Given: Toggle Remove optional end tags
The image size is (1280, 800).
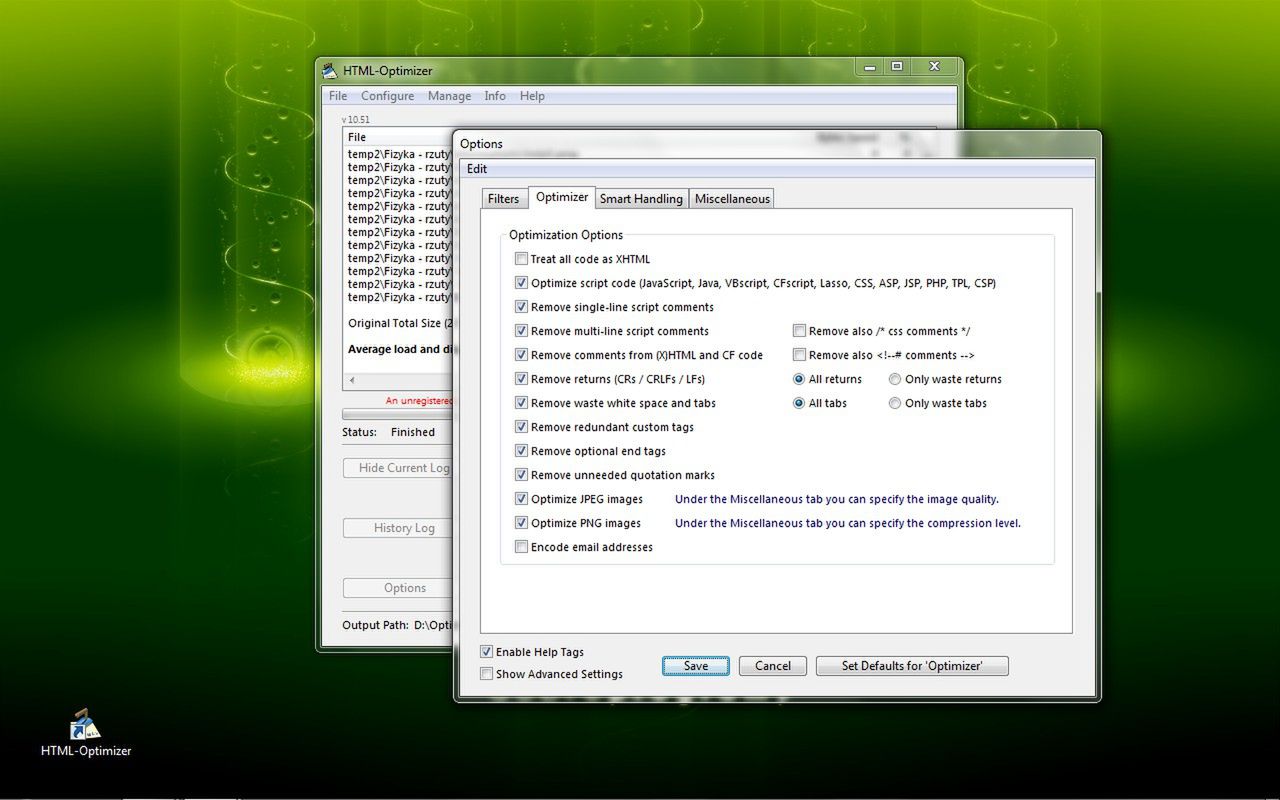Looking at the screenshot, I should tap(521, 451).
